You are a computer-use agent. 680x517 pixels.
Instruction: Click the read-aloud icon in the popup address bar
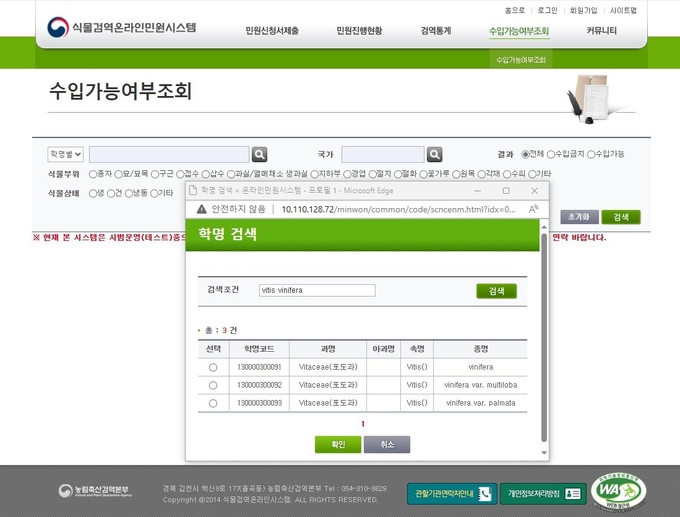533,209
